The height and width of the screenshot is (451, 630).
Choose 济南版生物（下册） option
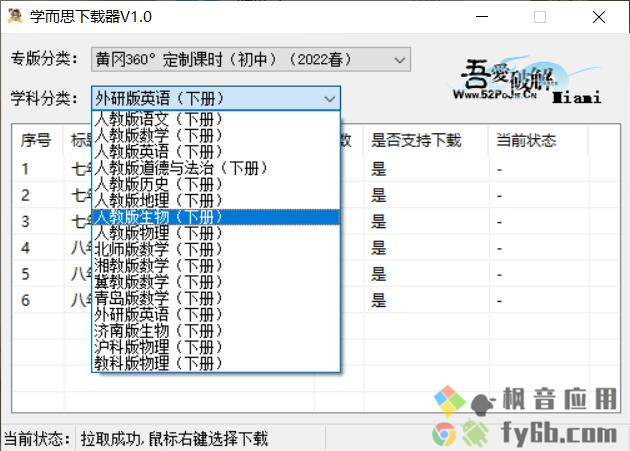click(x=216, y=331)
